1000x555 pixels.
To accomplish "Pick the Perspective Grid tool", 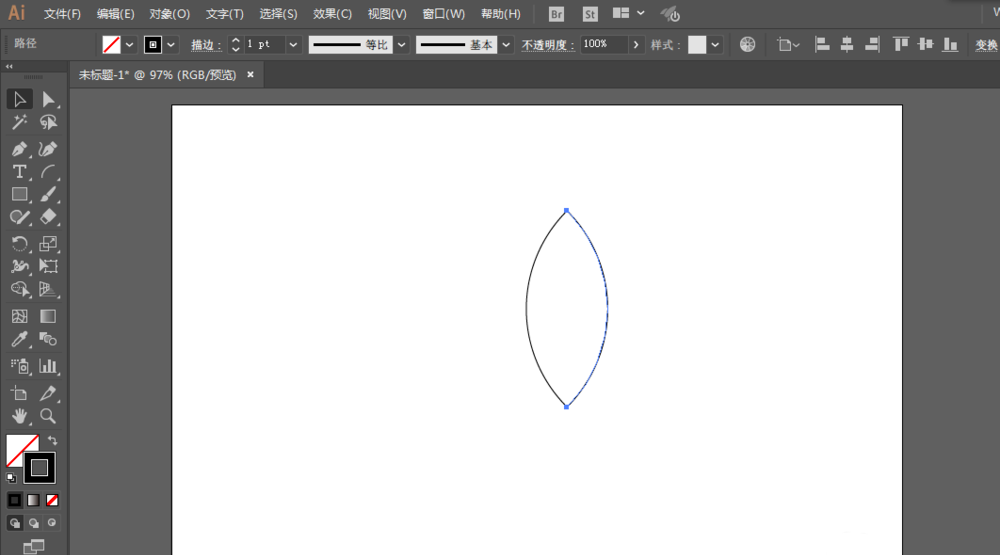I will [x=48, y=289].
